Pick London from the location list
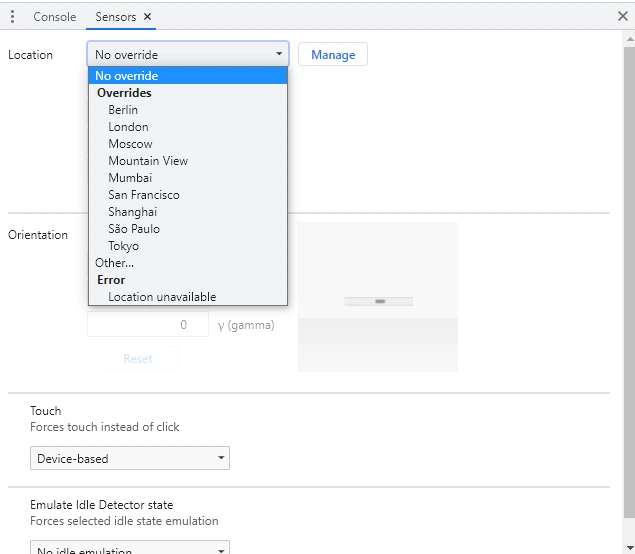 point(128,127)
